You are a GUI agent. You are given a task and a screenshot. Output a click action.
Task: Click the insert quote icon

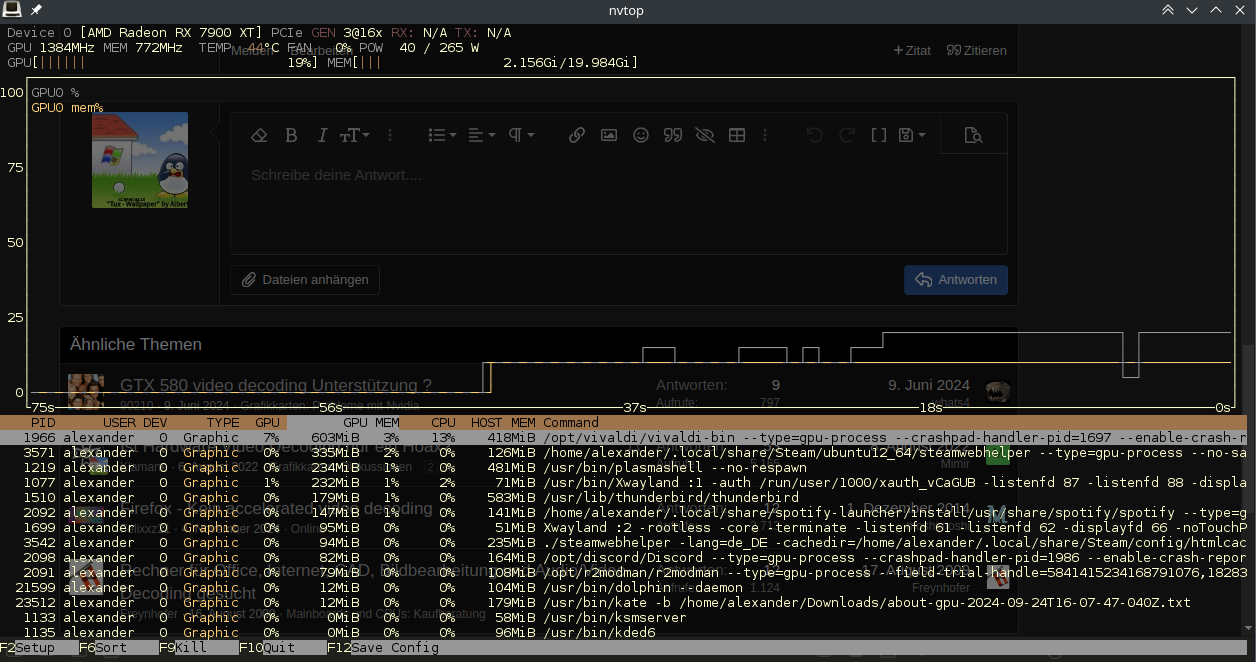tap(673, 135)
